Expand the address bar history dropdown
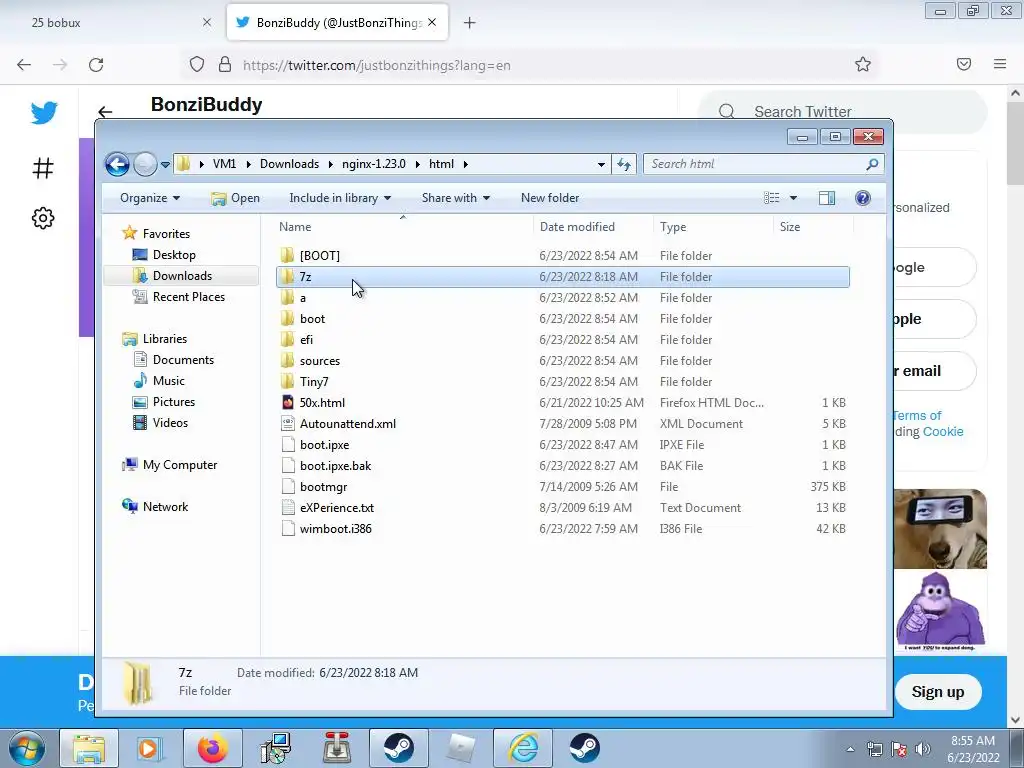This screenshot has height=768, width=1024. pyautogui.click(x=601, y=165)
